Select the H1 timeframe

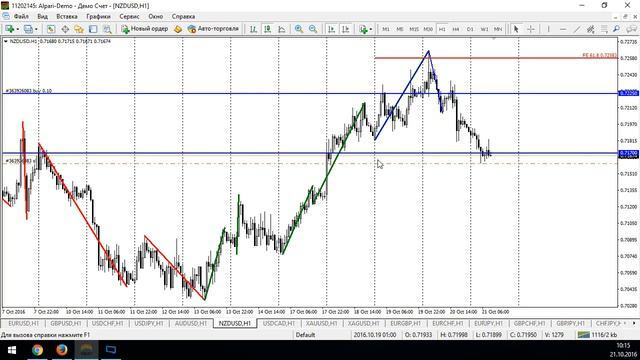(x=442, y=29)
